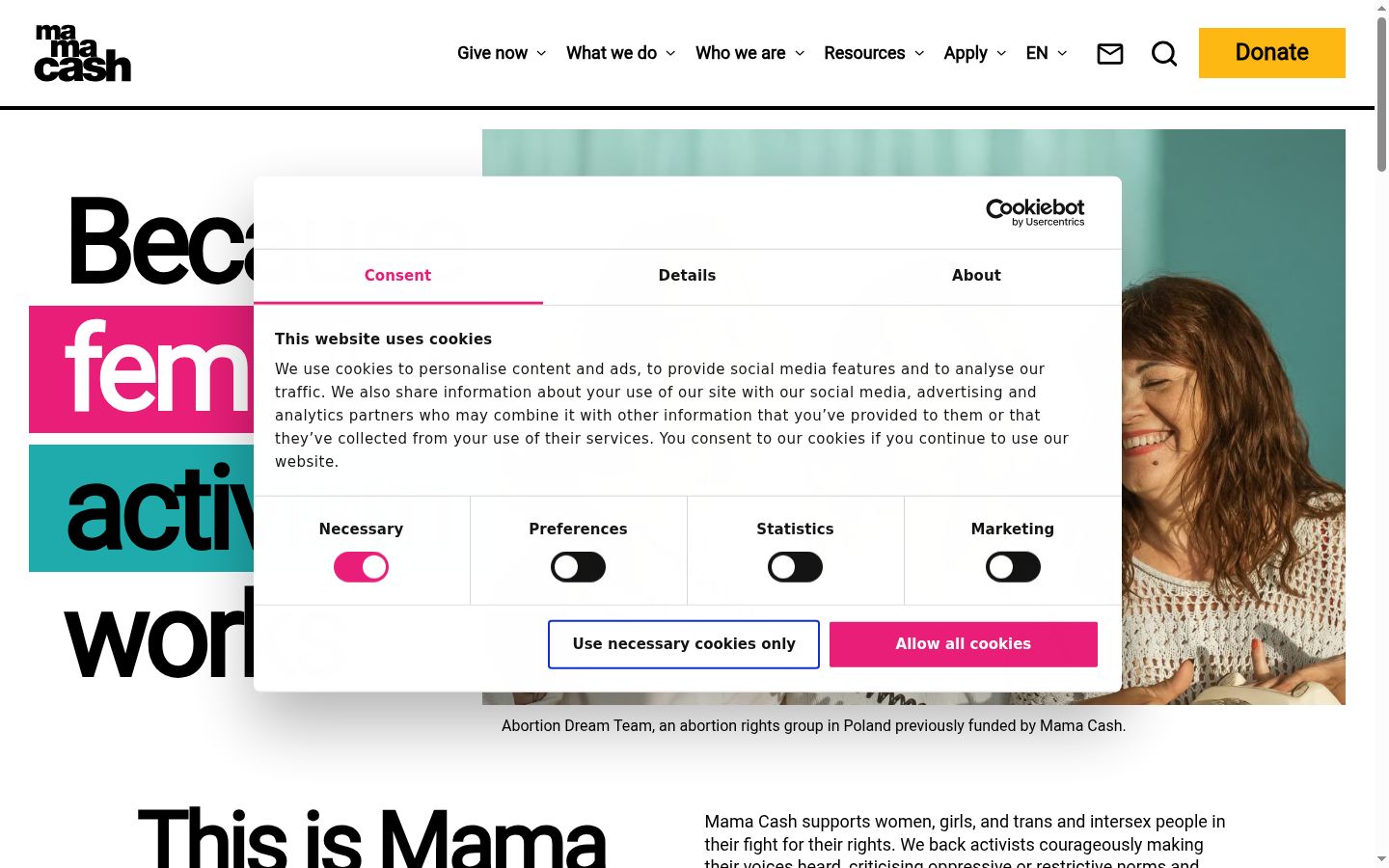1389x868 pixels.
Task: Enable the Preferences cookies switch
Action: 578,567
